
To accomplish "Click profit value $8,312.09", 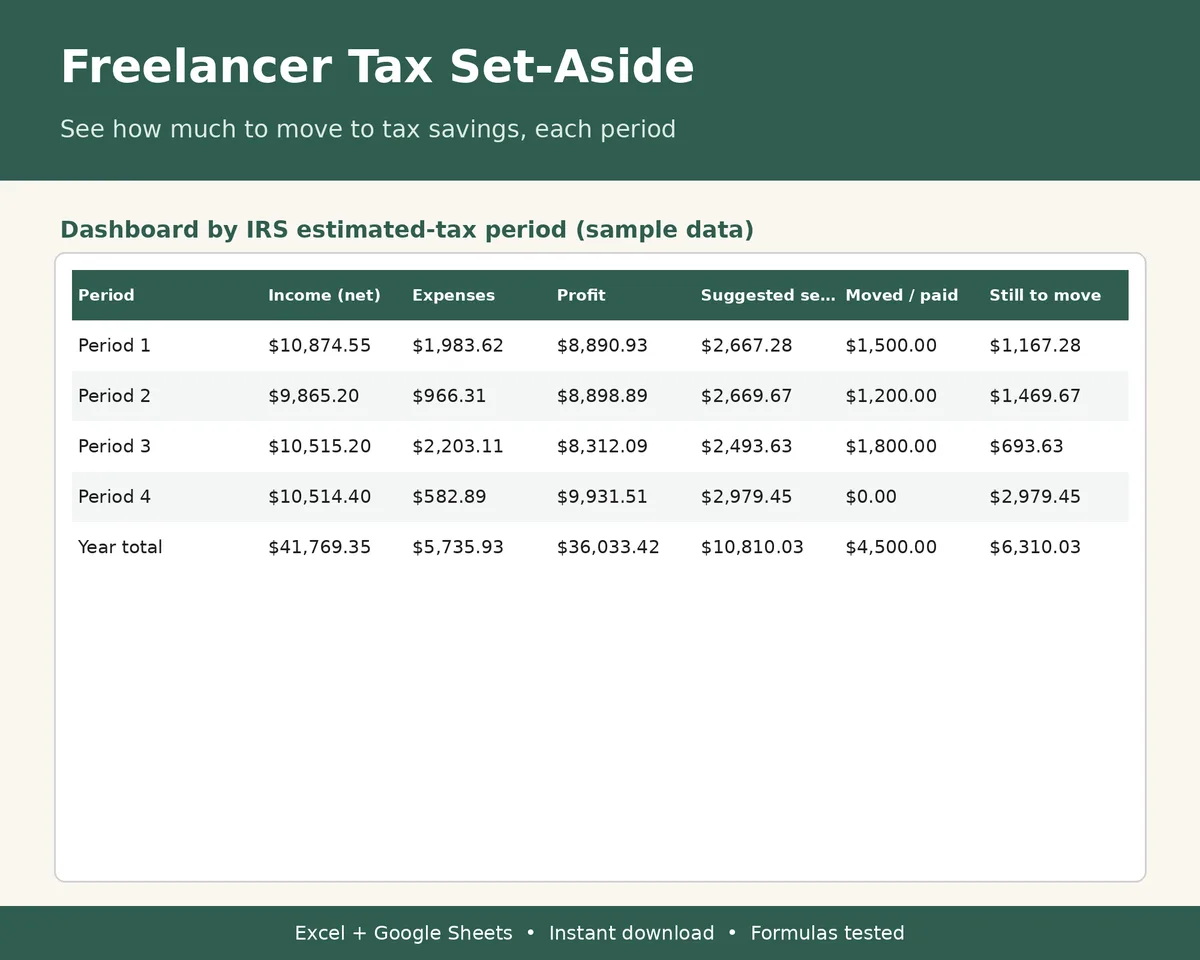I will [602, 446].
